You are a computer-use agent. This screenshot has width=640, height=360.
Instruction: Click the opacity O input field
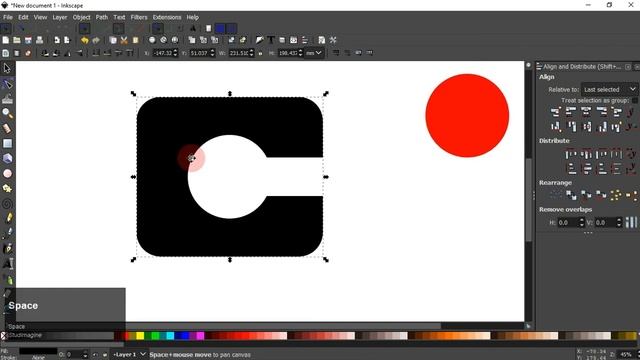pos(74,354)
